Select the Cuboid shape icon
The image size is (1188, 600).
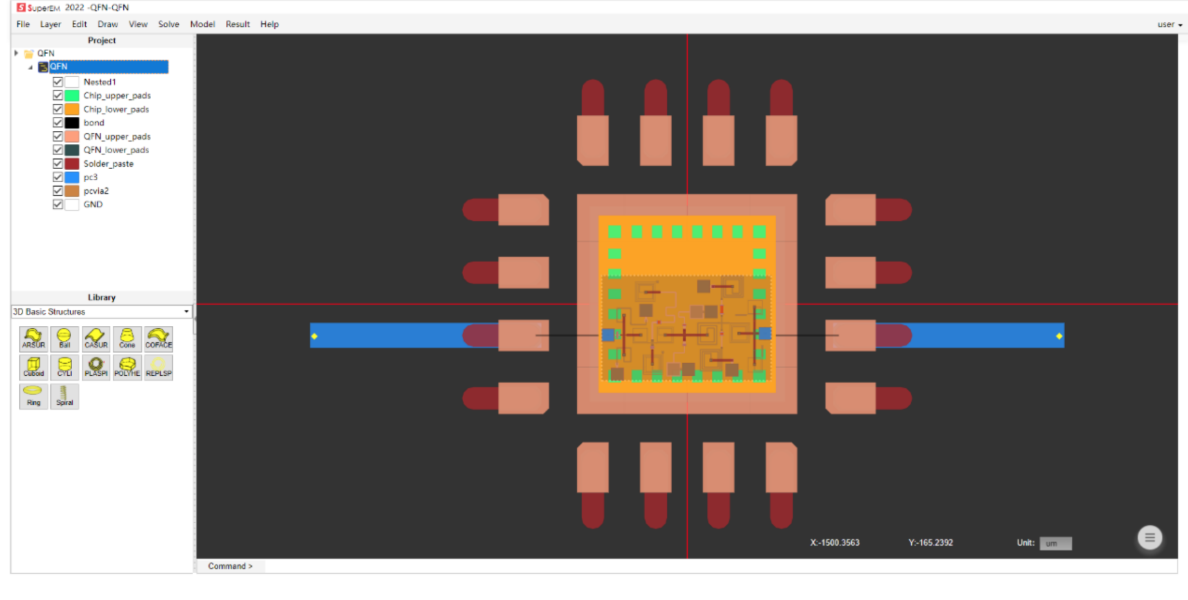pos(33,367)
